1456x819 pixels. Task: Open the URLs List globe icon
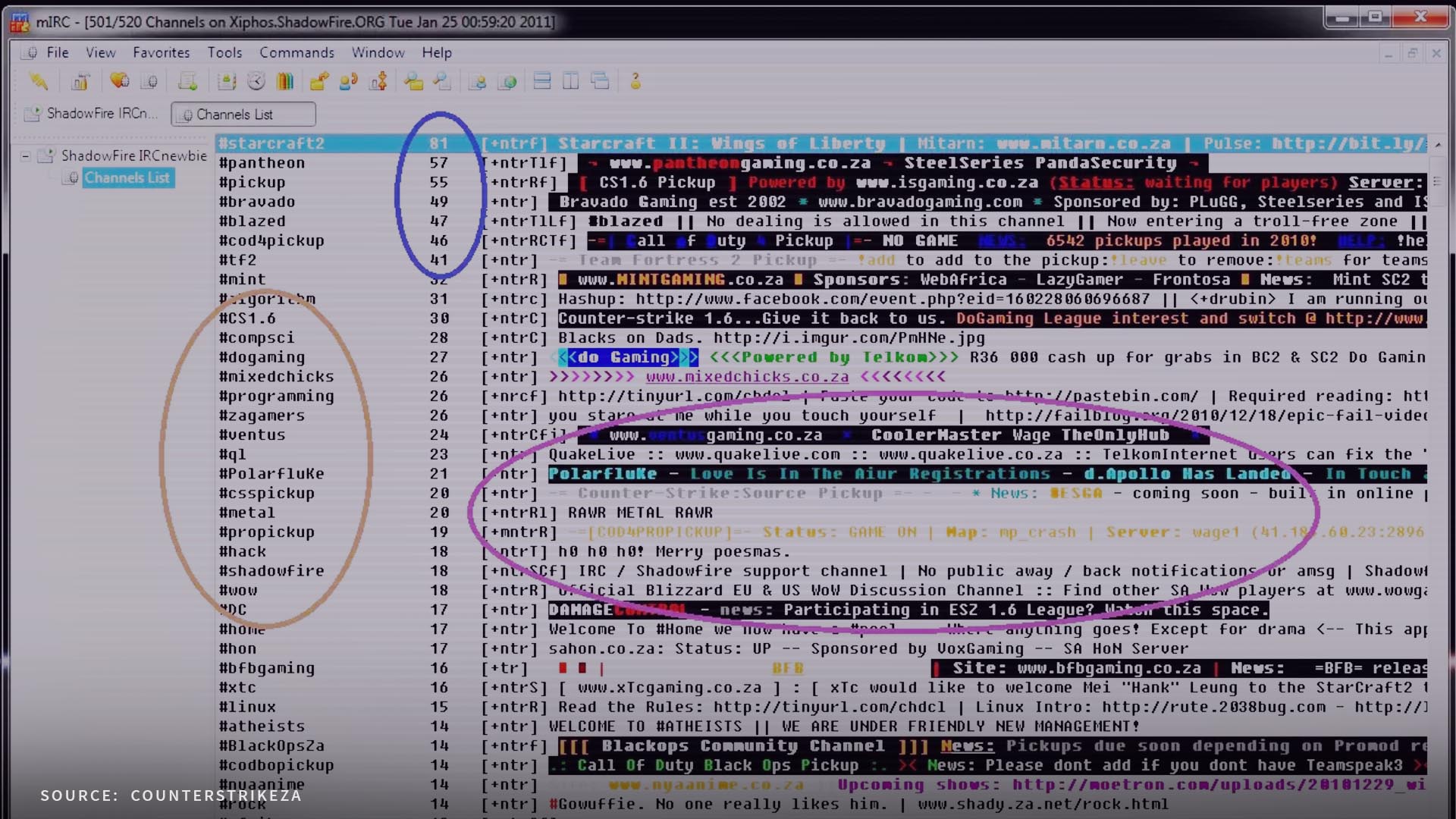pos(507,81)
